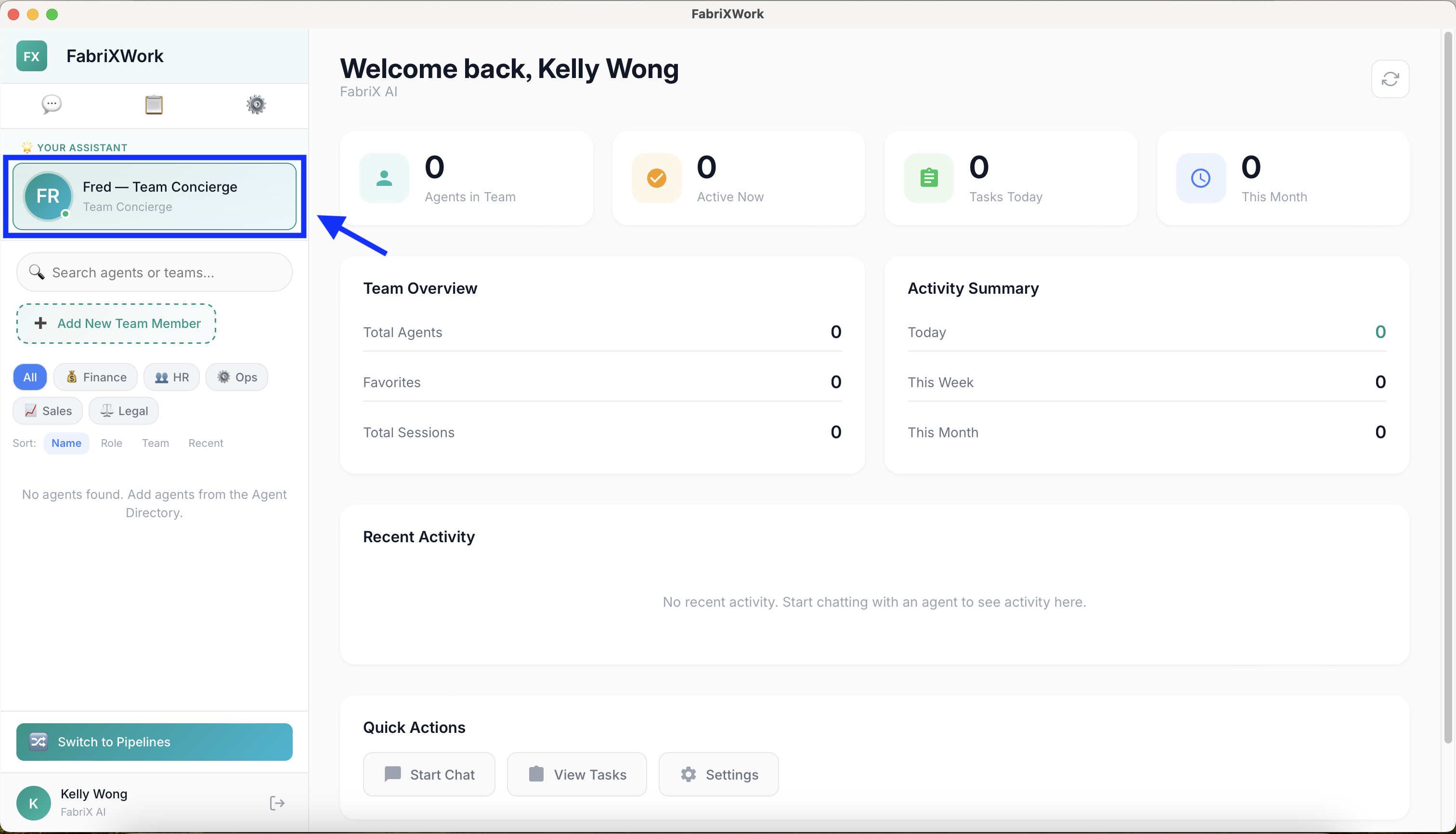Open the gear settings icon in the sidebar
Screen dimensions: 1456x834
click(x=256, y=104)
